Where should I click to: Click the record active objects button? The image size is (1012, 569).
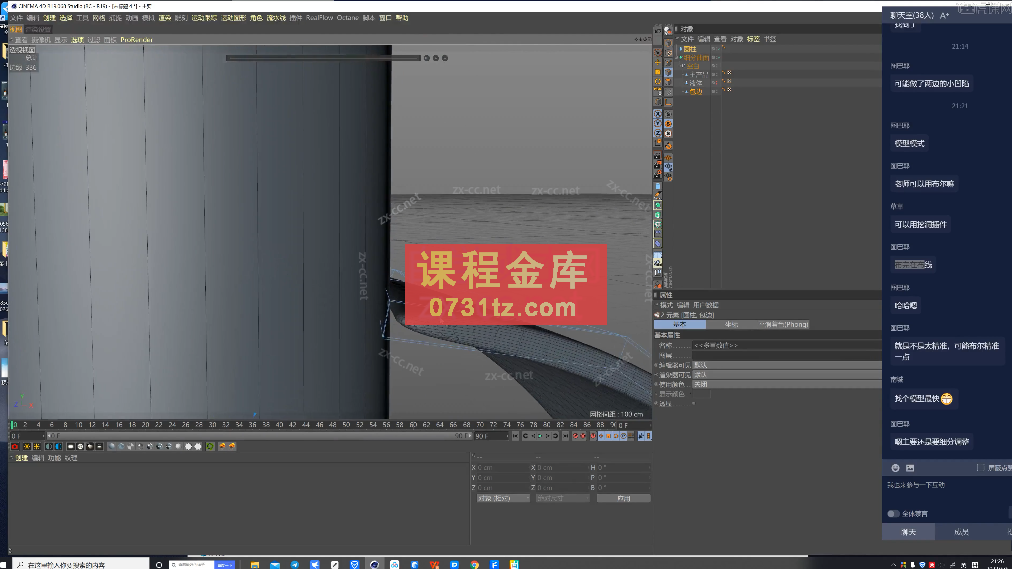click(x=575, y=436)
